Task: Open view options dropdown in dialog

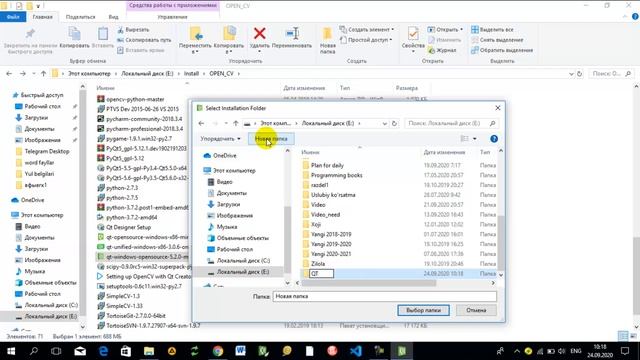Action: (474, 139)
